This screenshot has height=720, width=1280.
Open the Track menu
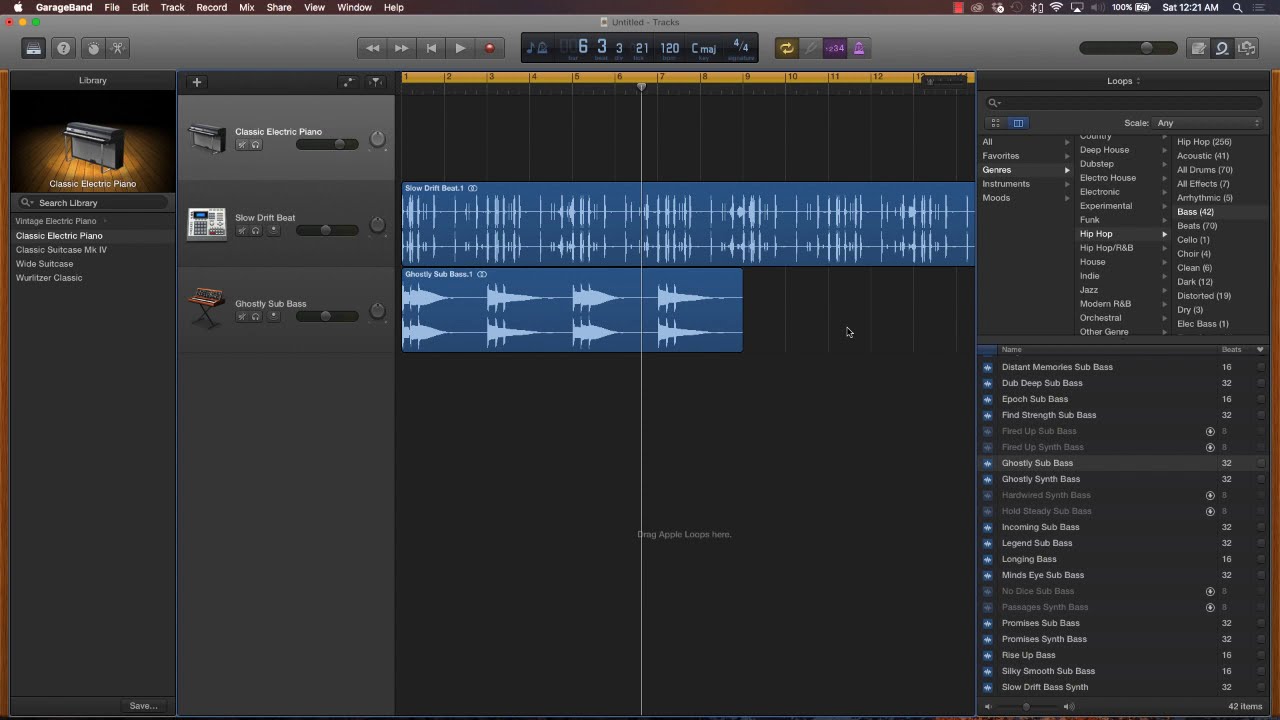pyautogui.click(x=172, y=7)
